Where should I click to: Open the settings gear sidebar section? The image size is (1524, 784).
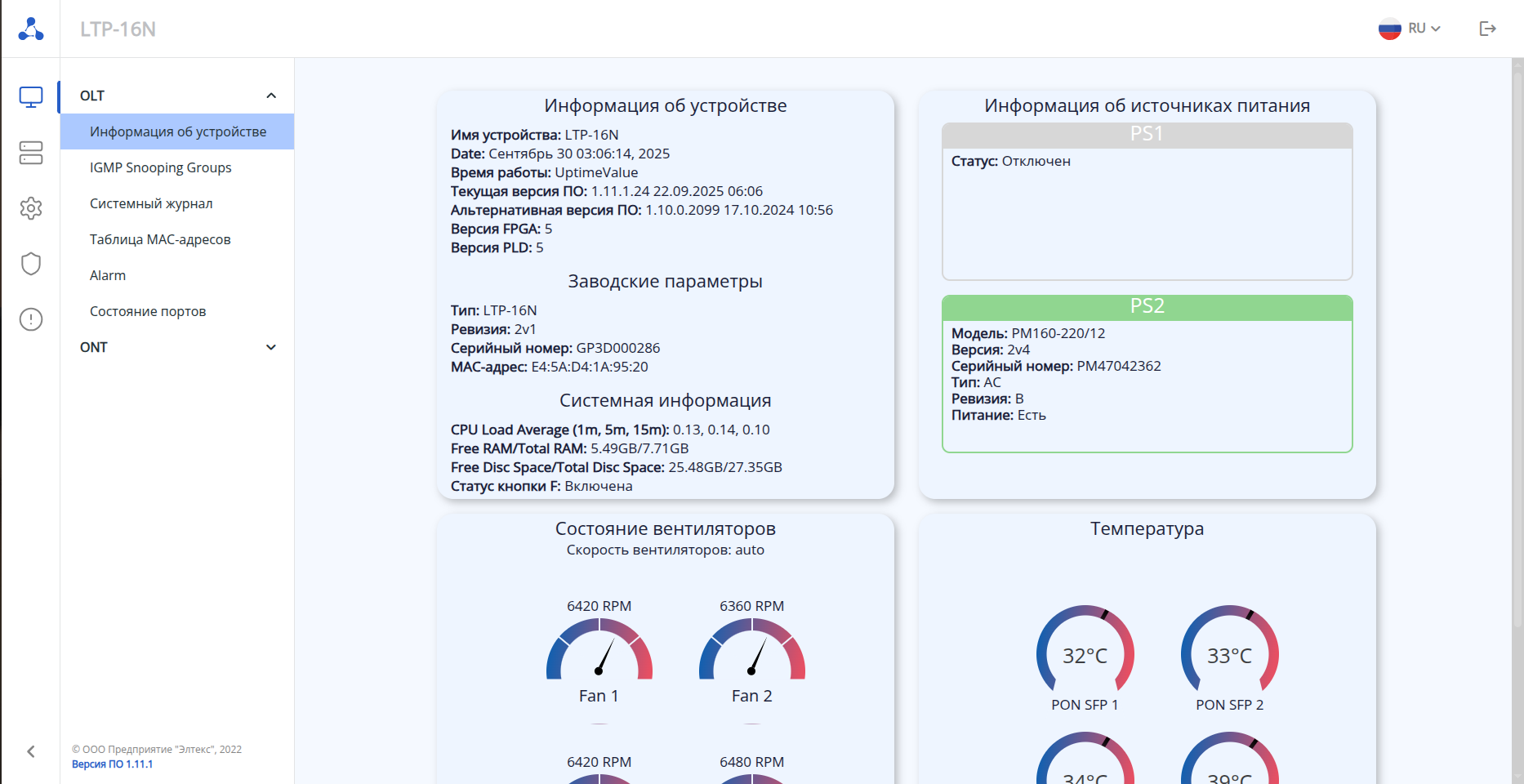pos(31,208)
